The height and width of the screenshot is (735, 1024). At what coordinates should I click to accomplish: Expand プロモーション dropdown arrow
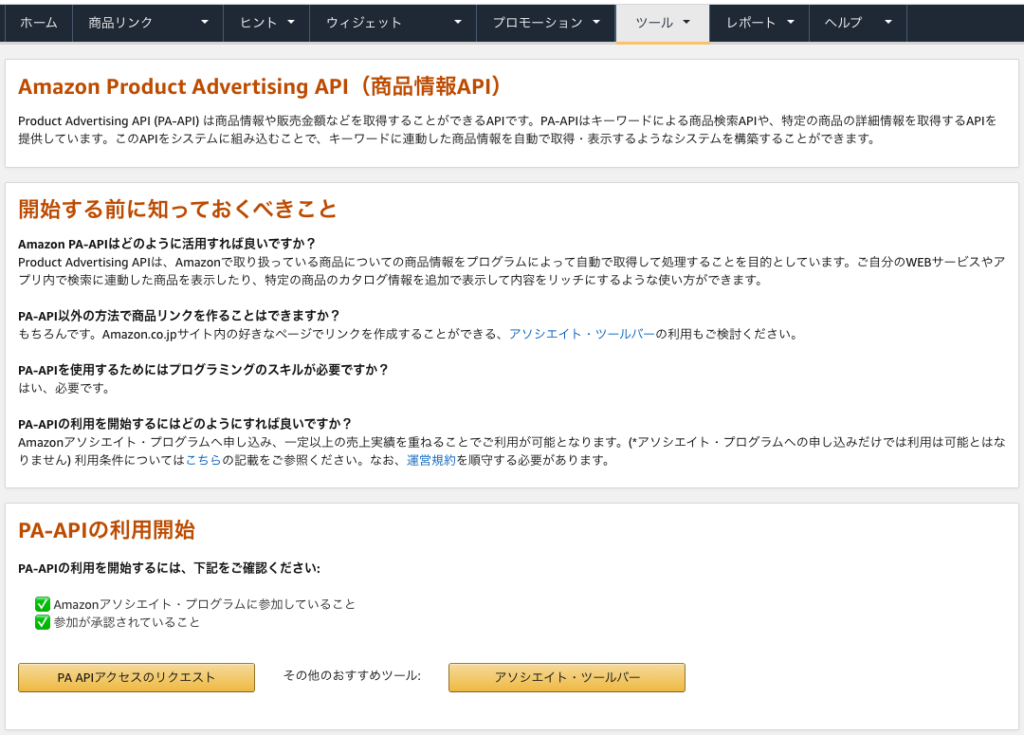coord(596,22)
